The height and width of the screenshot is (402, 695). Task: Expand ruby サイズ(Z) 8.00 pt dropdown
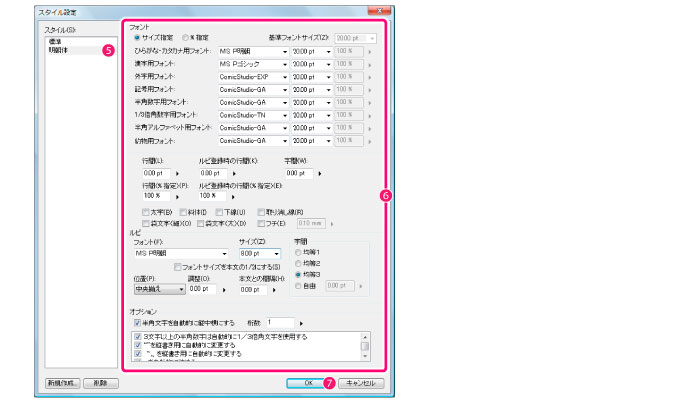273,254
